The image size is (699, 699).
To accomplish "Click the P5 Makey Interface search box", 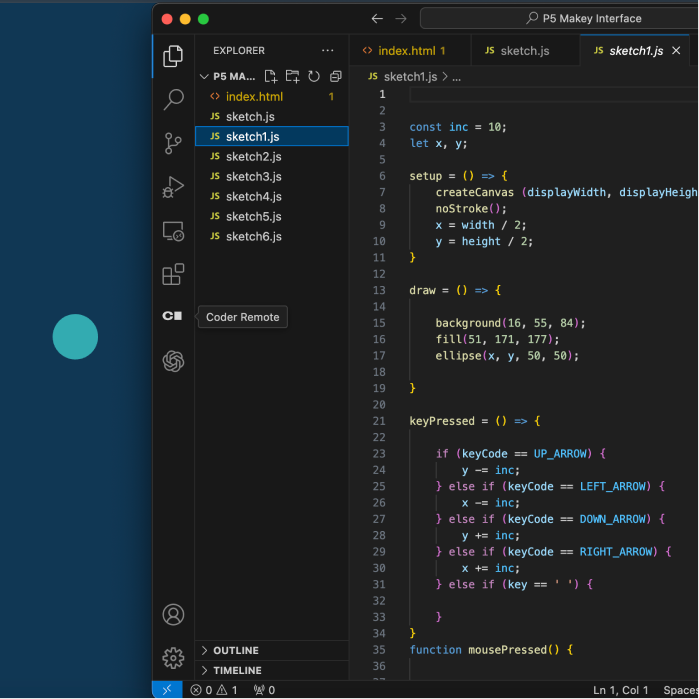I will tap(559, 19).
